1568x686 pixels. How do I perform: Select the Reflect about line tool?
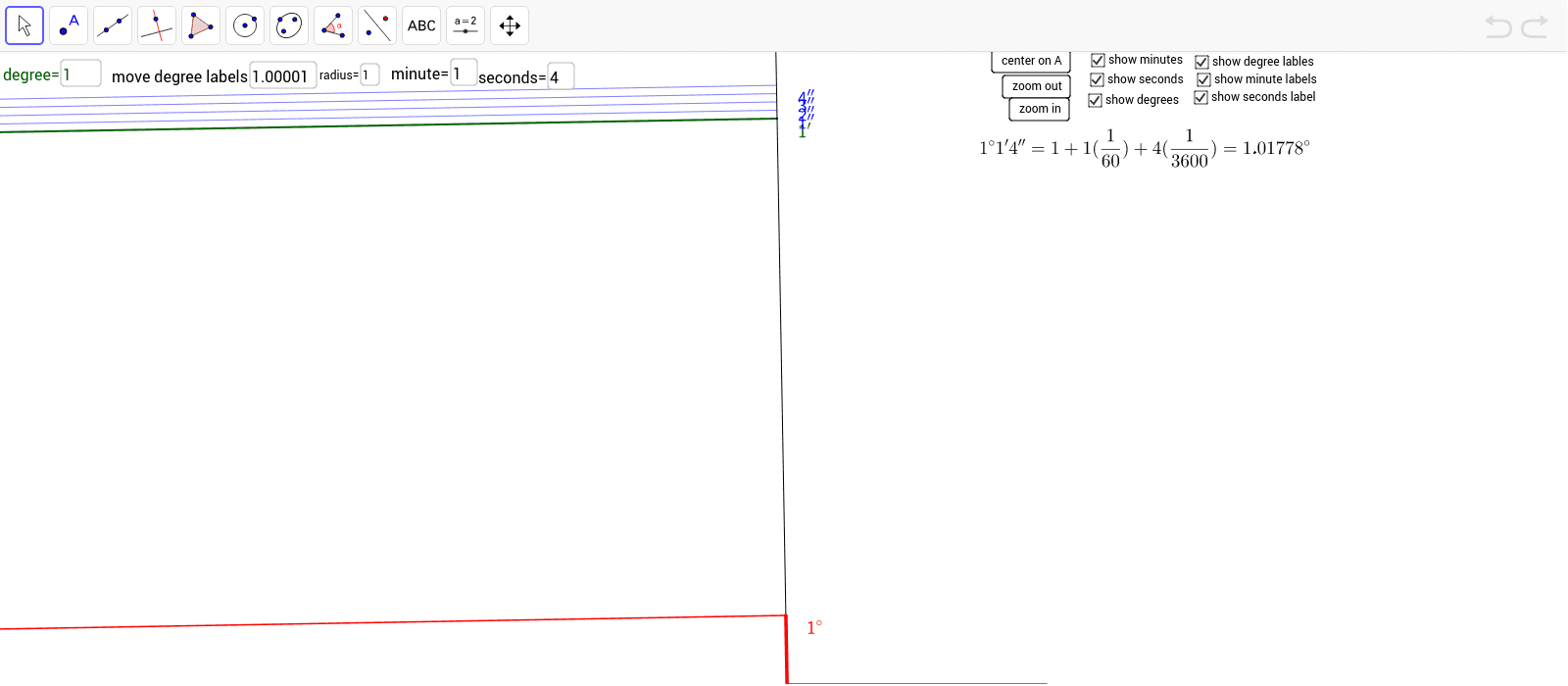click(377, 25)
